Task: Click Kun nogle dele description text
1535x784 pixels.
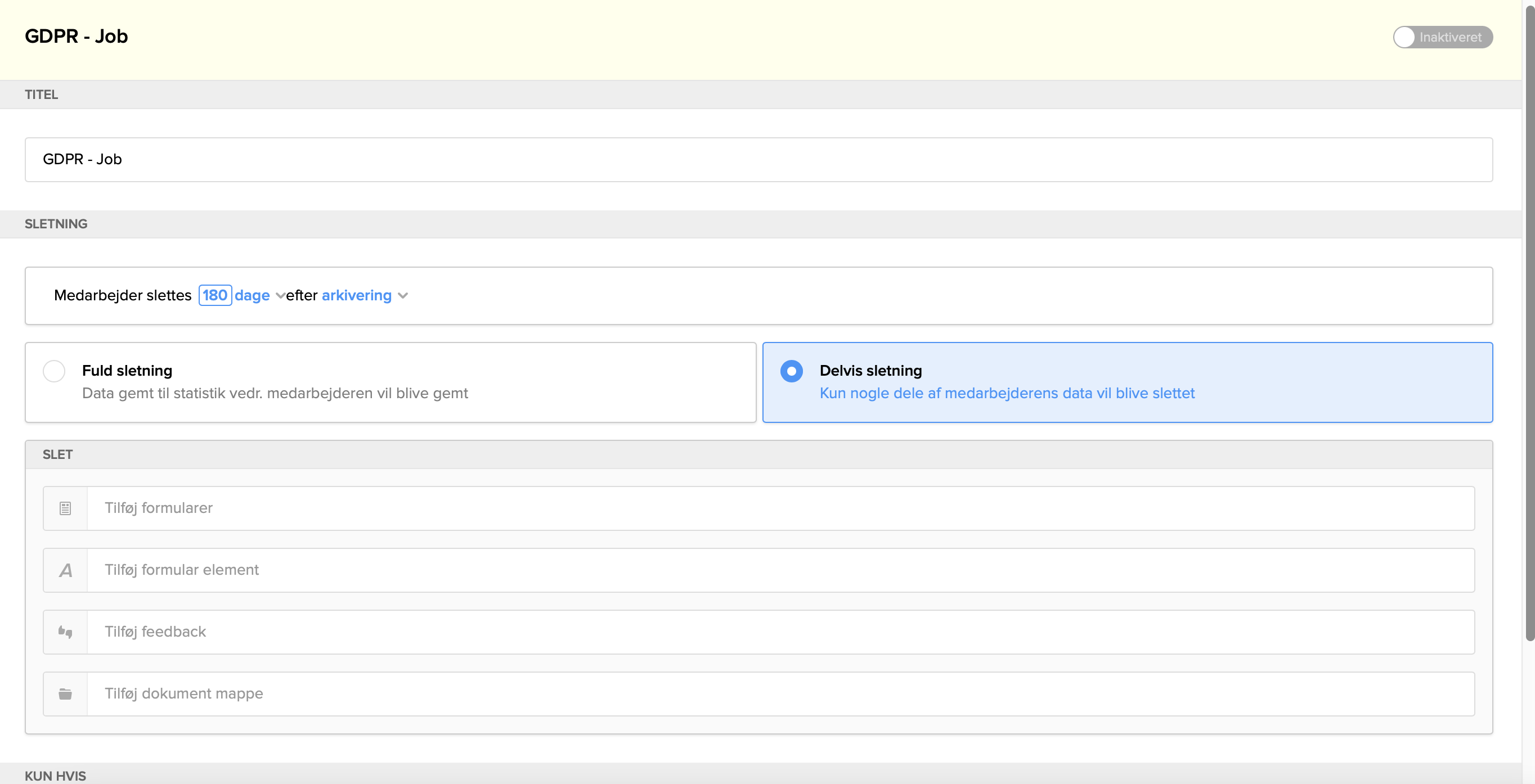Action: 1007,393
